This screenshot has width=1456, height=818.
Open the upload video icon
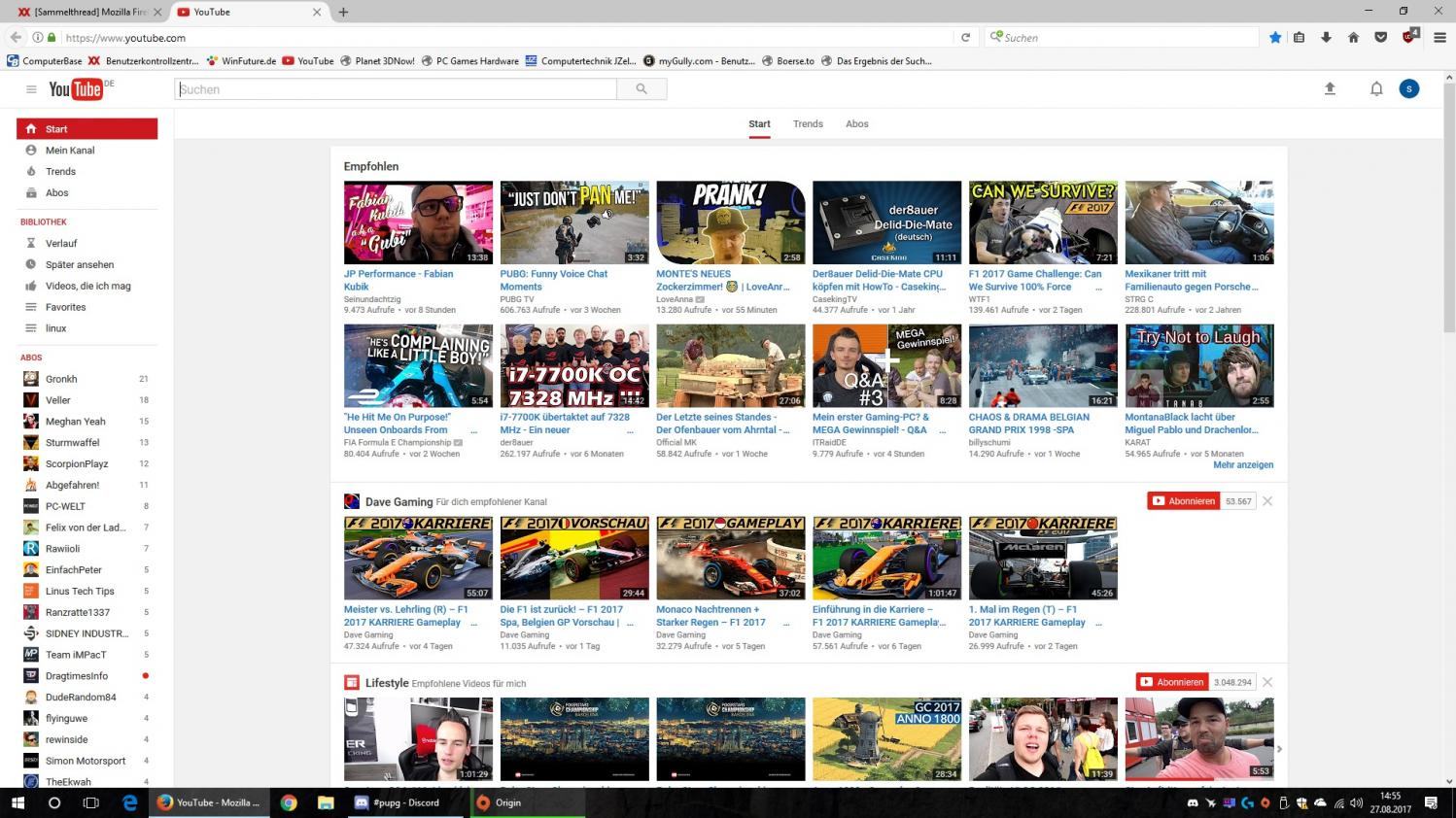click(x=1330, y=88)
